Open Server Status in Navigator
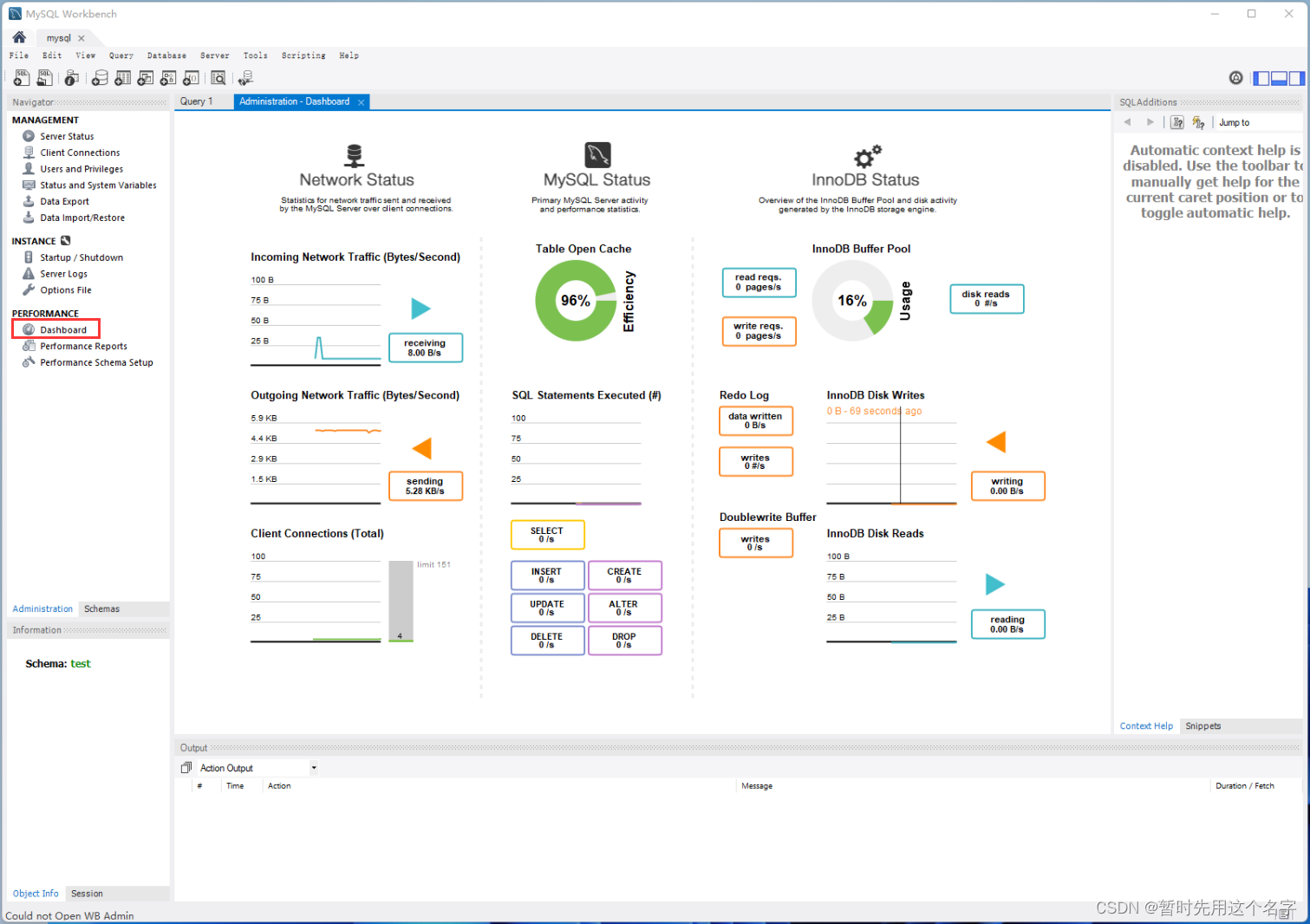The image size is (1310, 924). pos(67,136)
